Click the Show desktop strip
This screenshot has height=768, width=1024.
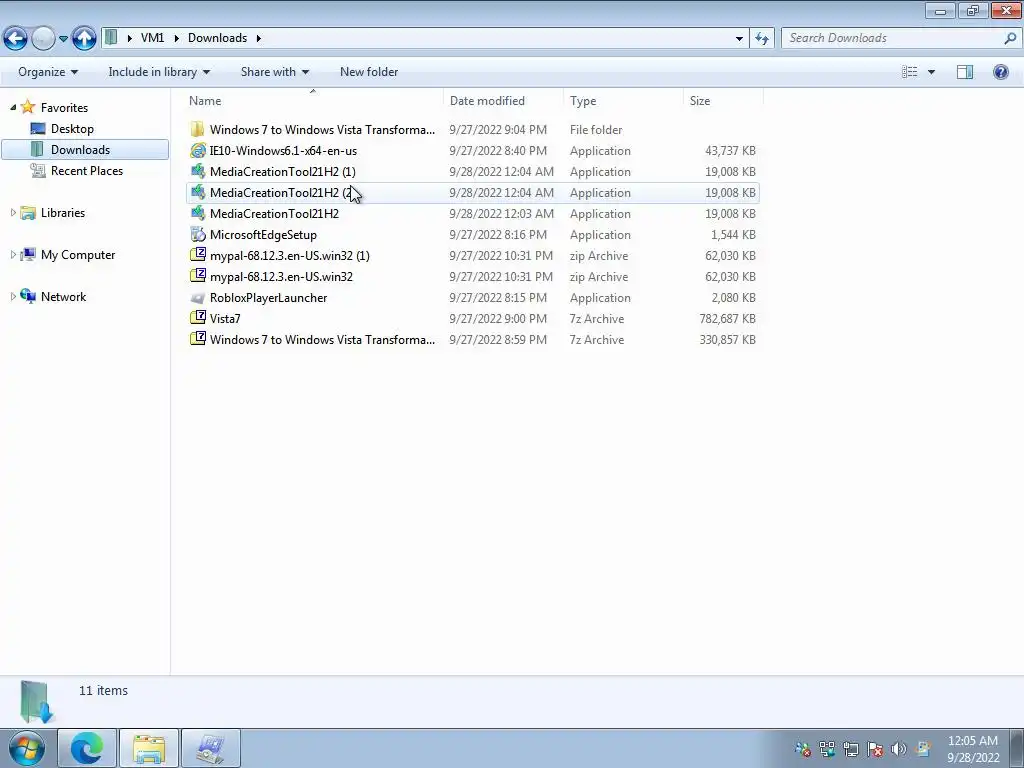[x=1016, y=748]
